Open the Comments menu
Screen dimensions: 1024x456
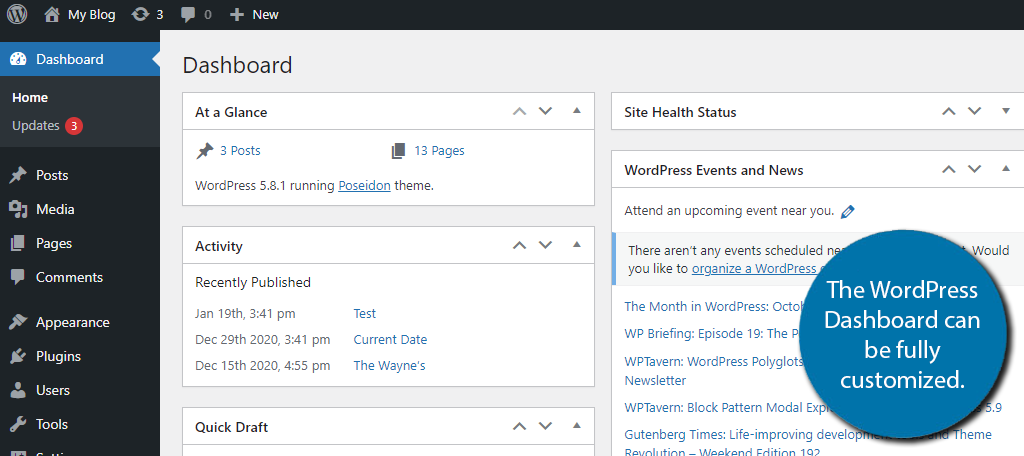click(80, 277)
